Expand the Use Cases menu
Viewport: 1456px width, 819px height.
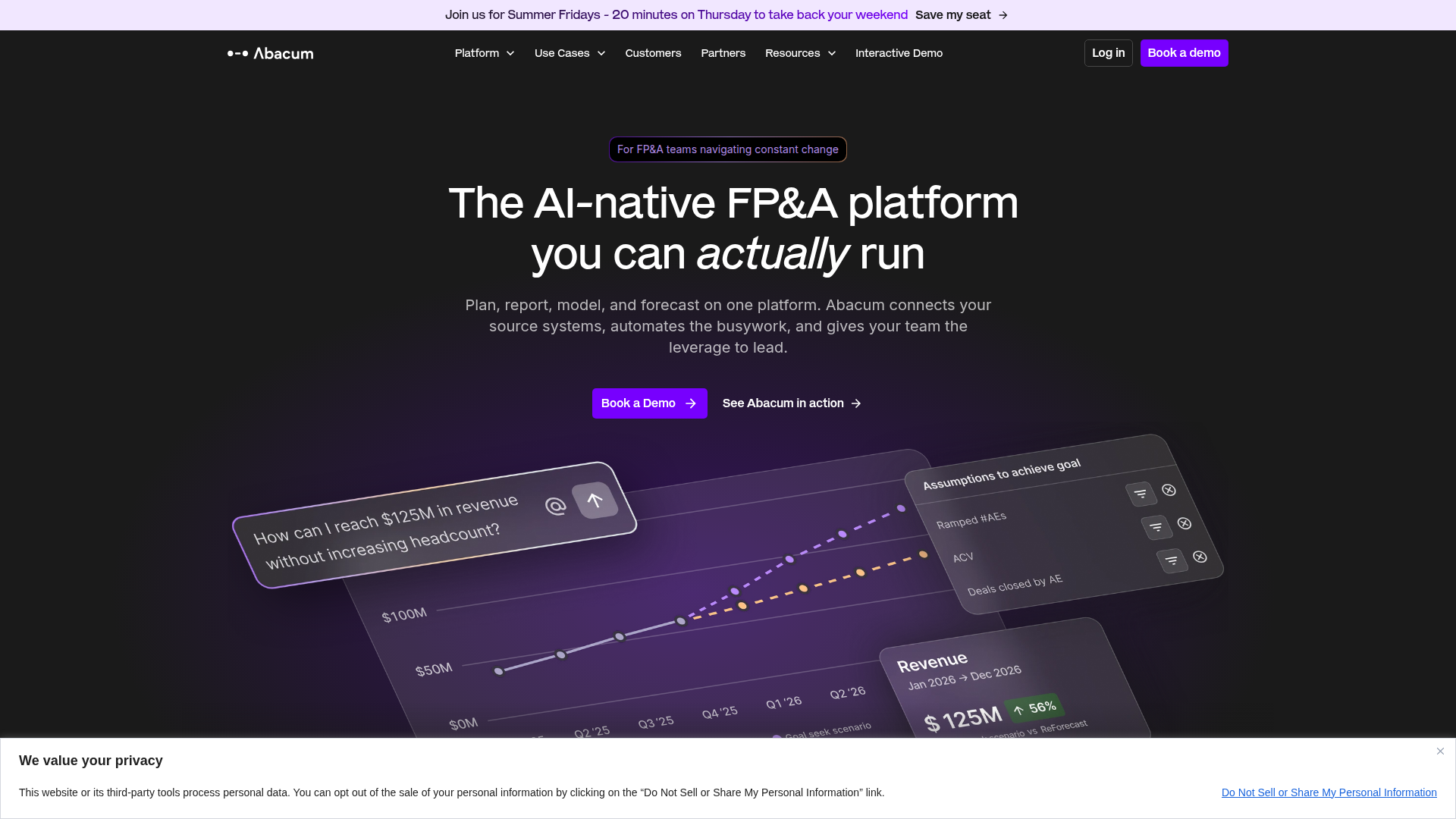pyautogui.click(x=570, y=53)
